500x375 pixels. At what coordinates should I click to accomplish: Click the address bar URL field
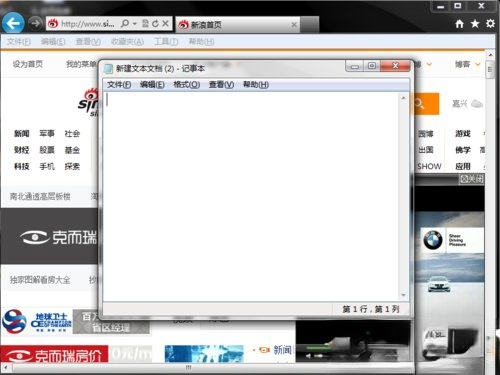(88, 24)
